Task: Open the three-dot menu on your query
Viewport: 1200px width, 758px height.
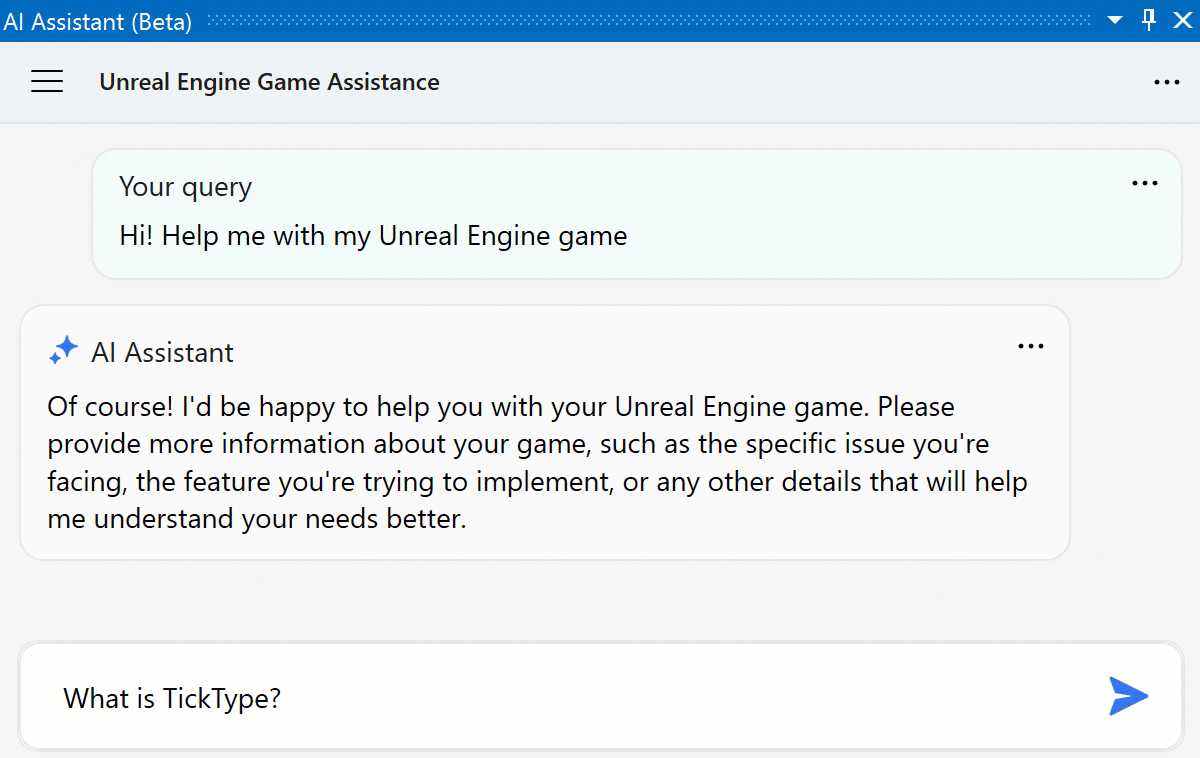Action: click(x=1144, y=184)
